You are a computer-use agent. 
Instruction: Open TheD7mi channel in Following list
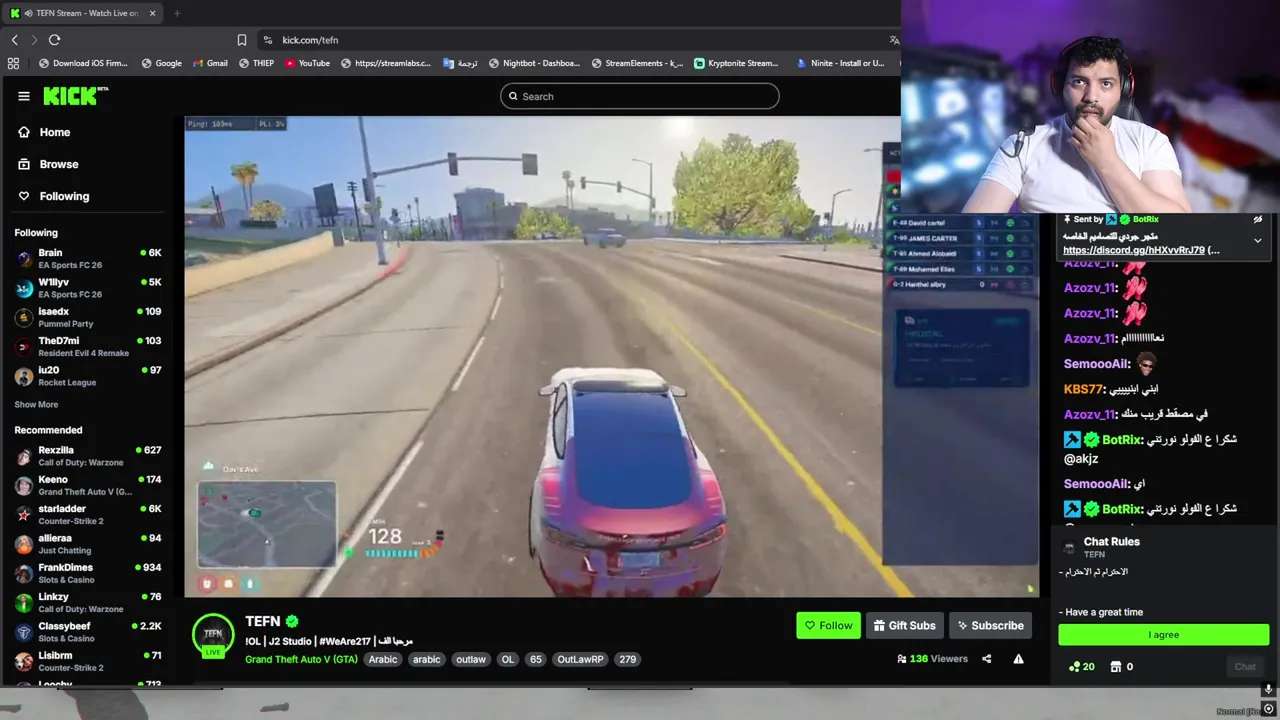88,347
